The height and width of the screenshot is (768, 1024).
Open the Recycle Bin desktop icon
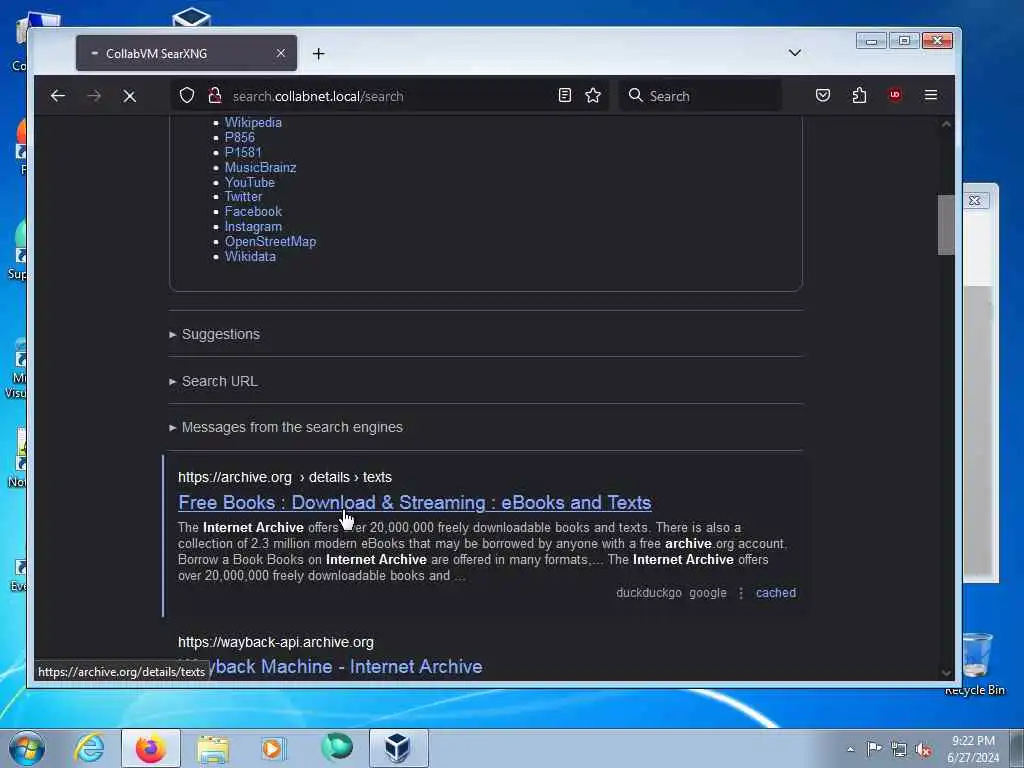976,664
